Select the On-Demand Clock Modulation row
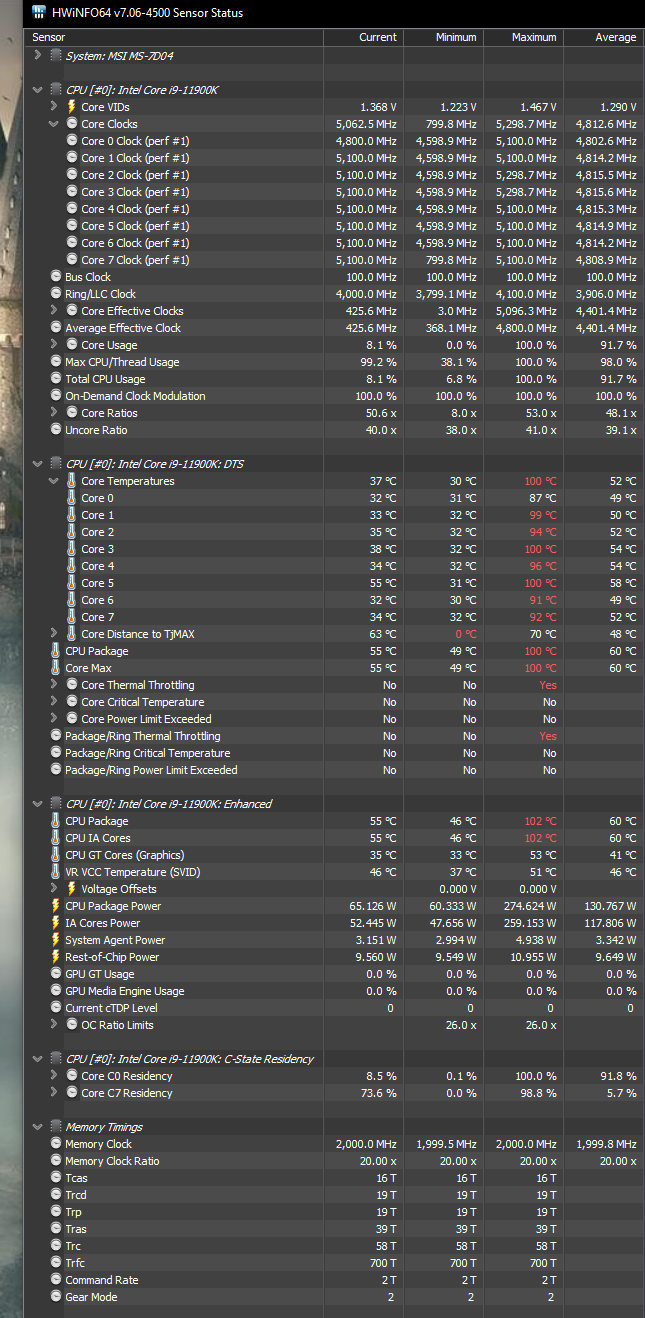The image size is (645, 1318). click(335, 396)
